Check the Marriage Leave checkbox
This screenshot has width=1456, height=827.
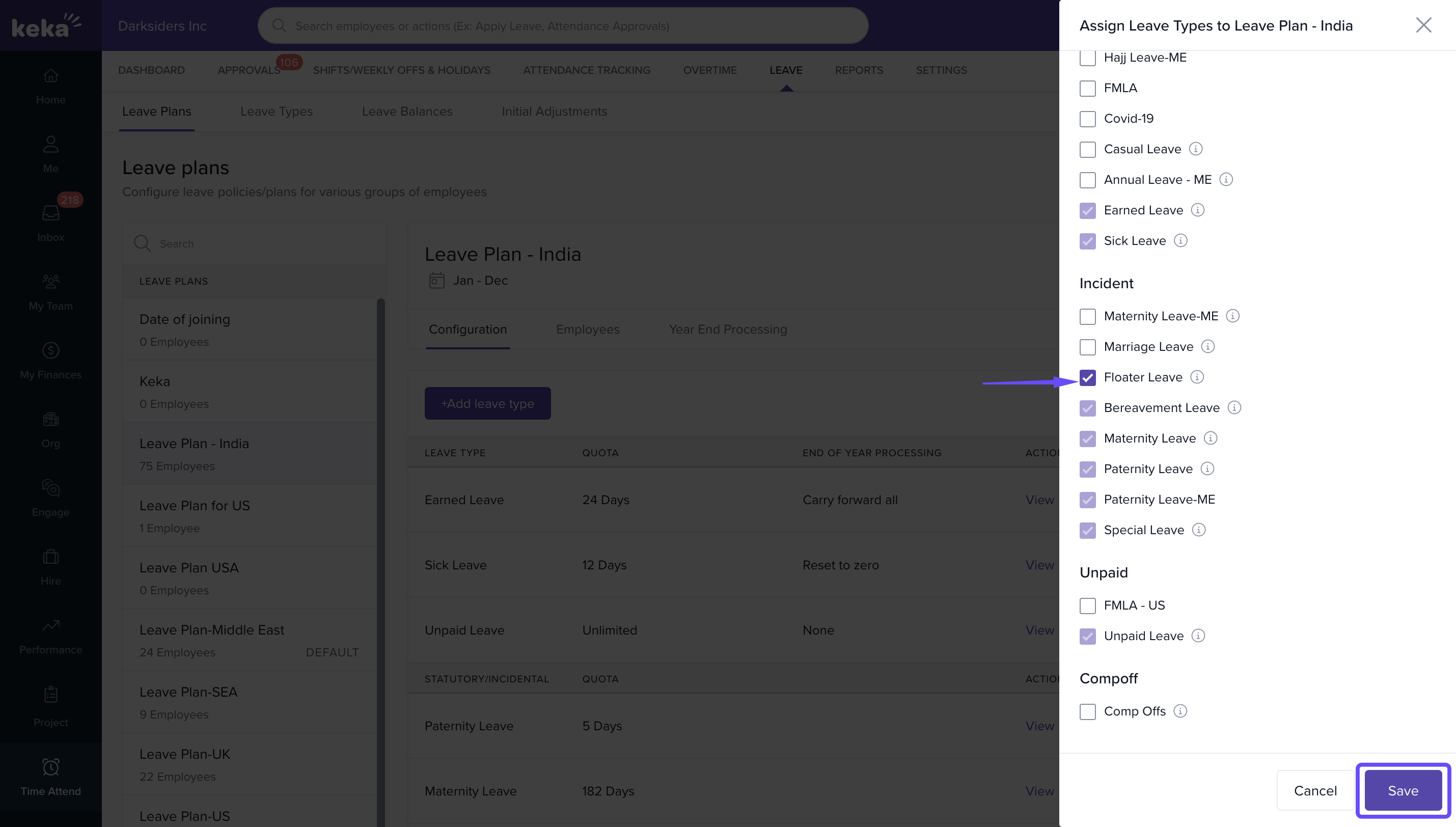[x=1087, y=347]
